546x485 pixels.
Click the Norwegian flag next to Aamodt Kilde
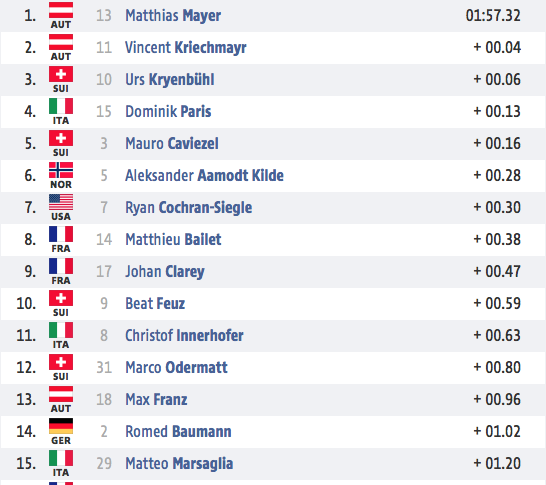coord(61,170)
